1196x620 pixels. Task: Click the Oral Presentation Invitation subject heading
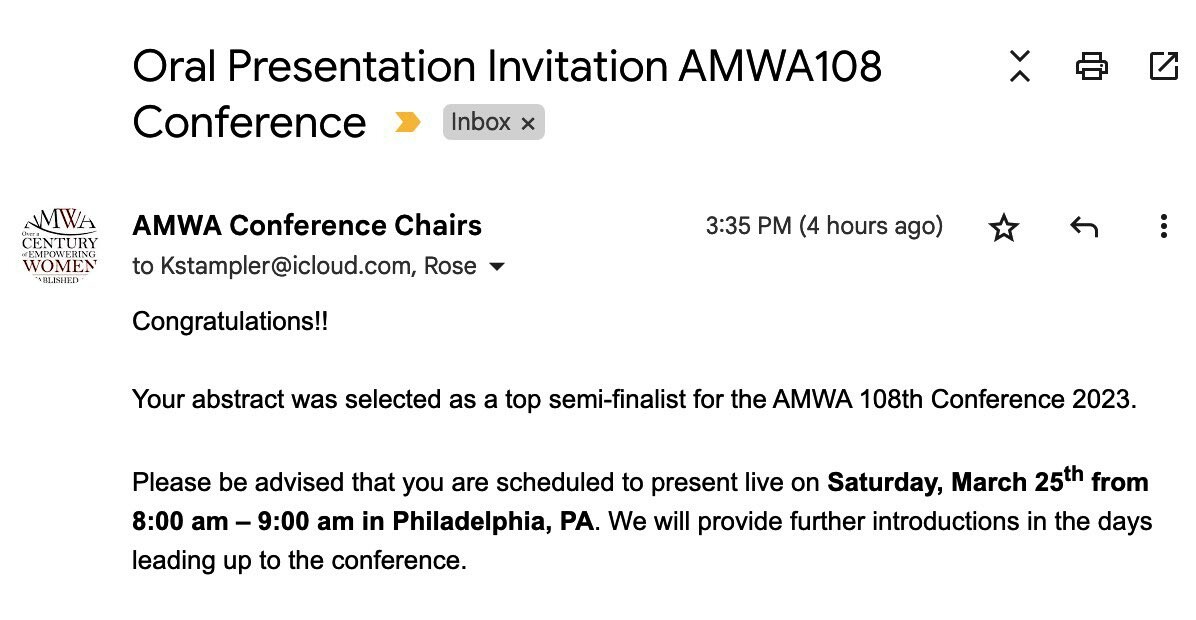pos(506,67)
